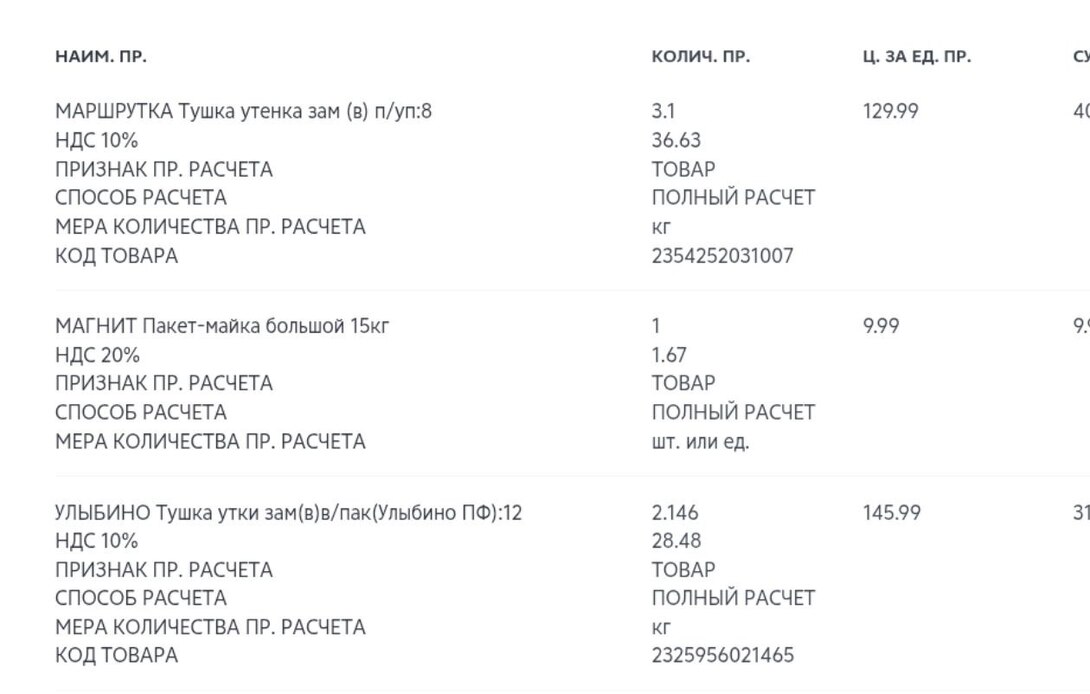Click the 'шт. или ед.' unit value
The image size is (1090, 694).
point(700,442)
